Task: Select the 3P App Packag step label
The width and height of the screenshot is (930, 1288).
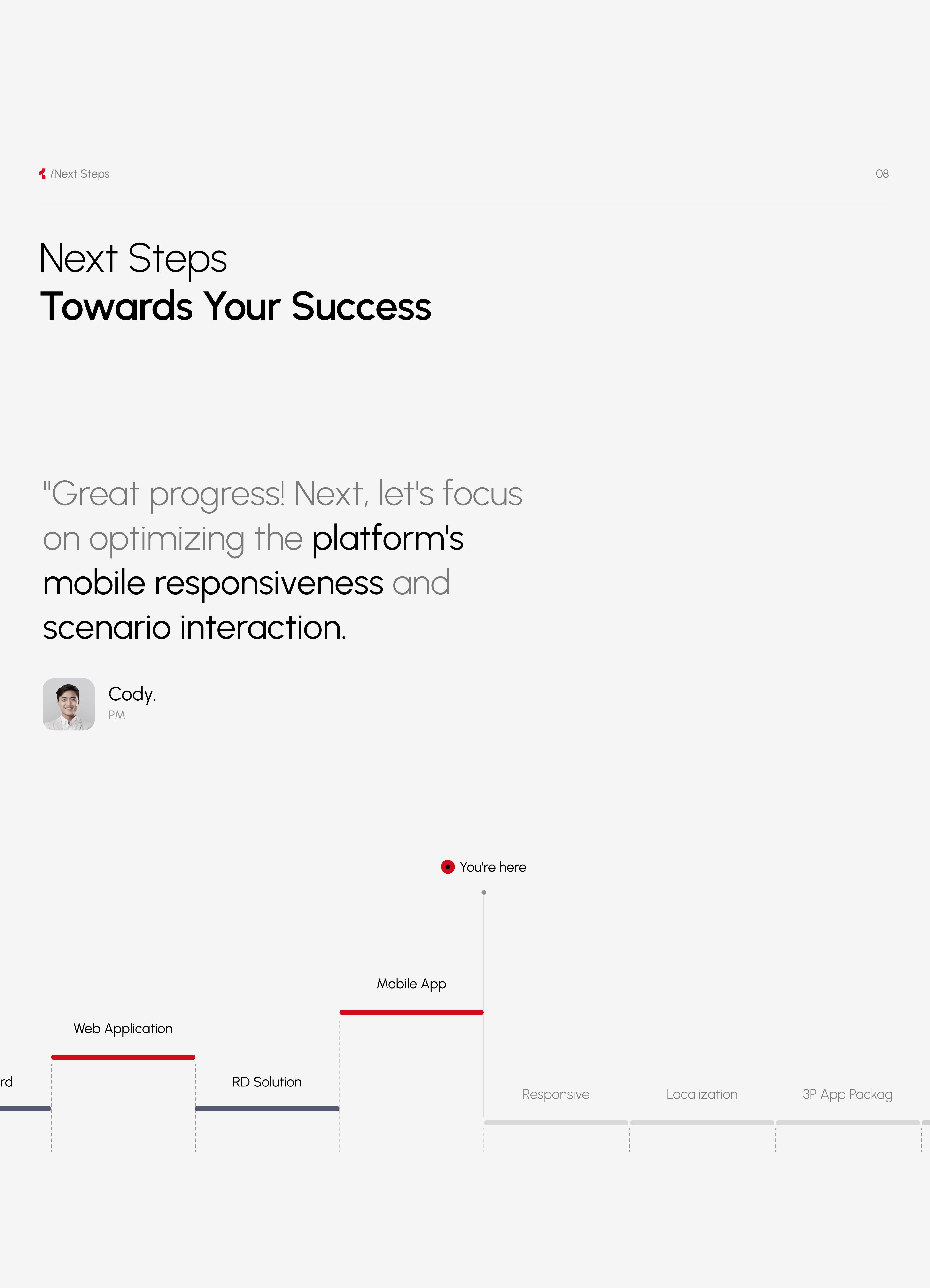Action: coord(847,1094)
